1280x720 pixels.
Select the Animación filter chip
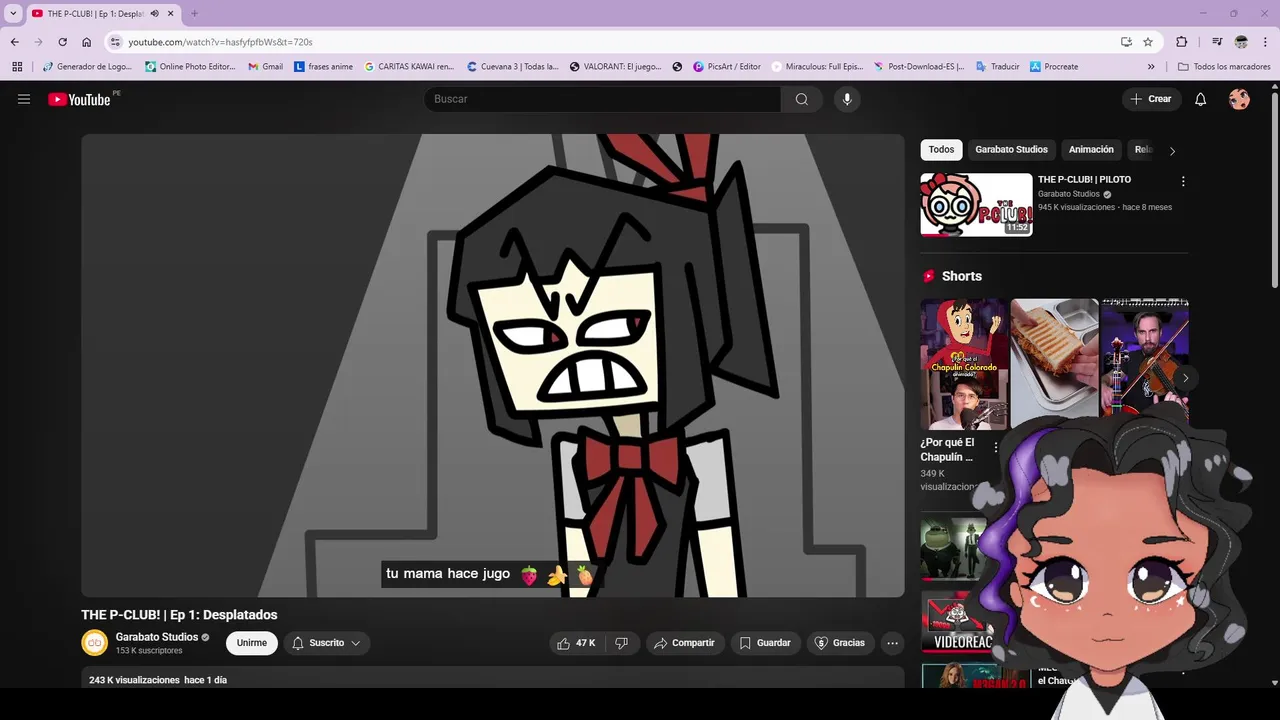click(x=1091, y=150)
